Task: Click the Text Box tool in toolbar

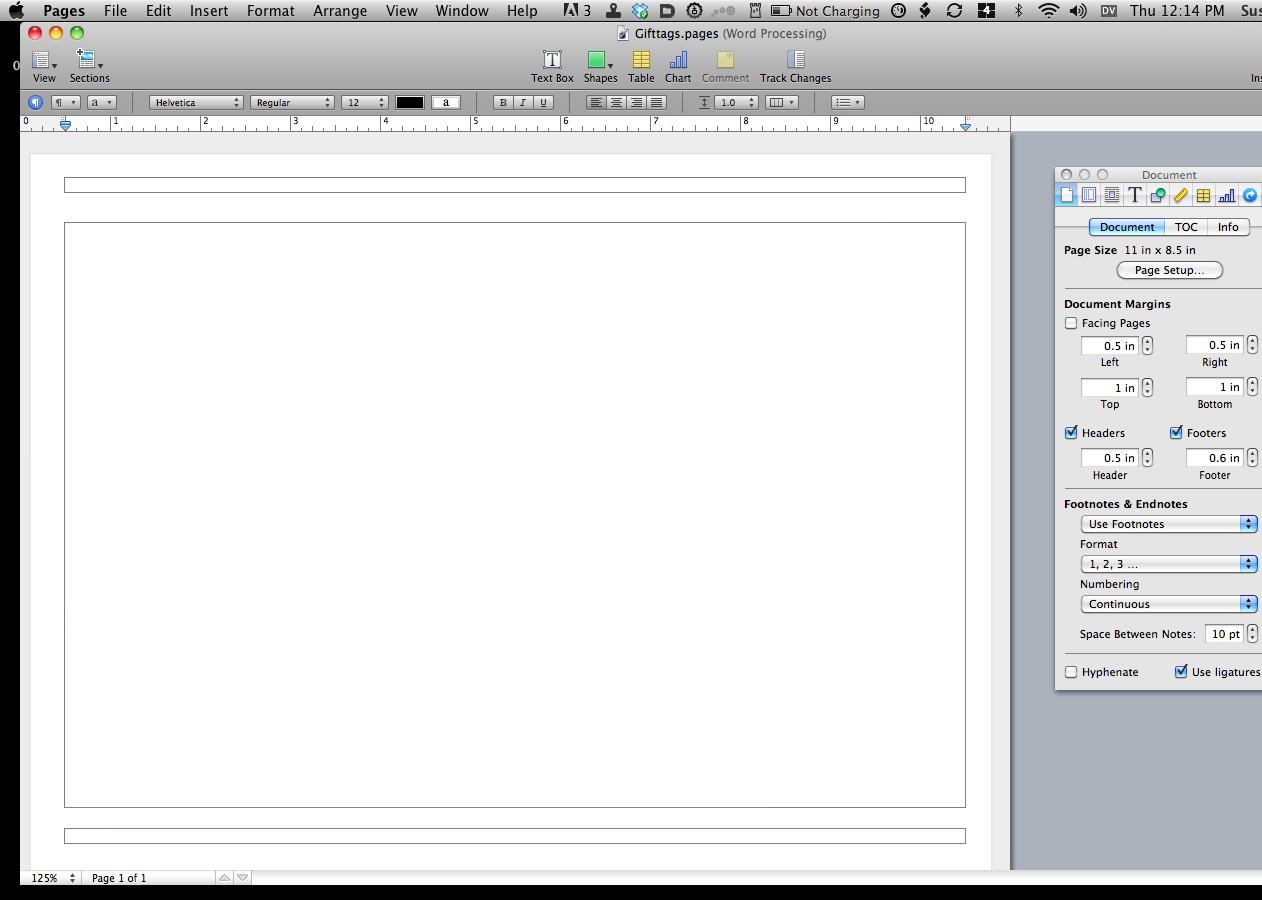Action: click(x=552, y=66)
